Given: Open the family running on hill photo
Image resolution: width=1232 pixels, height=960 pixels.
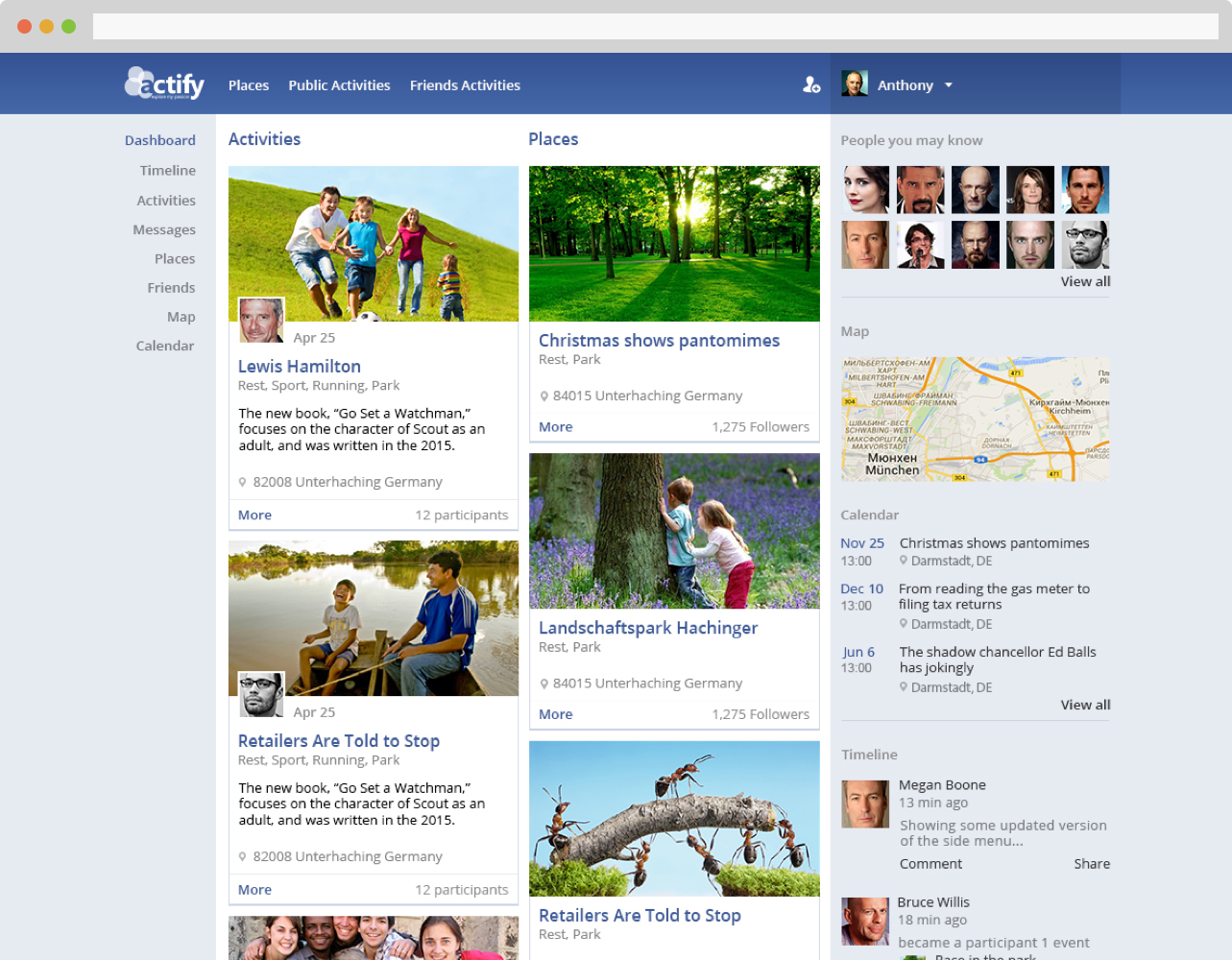Looking at the screenshot, I should pos(374,244).
